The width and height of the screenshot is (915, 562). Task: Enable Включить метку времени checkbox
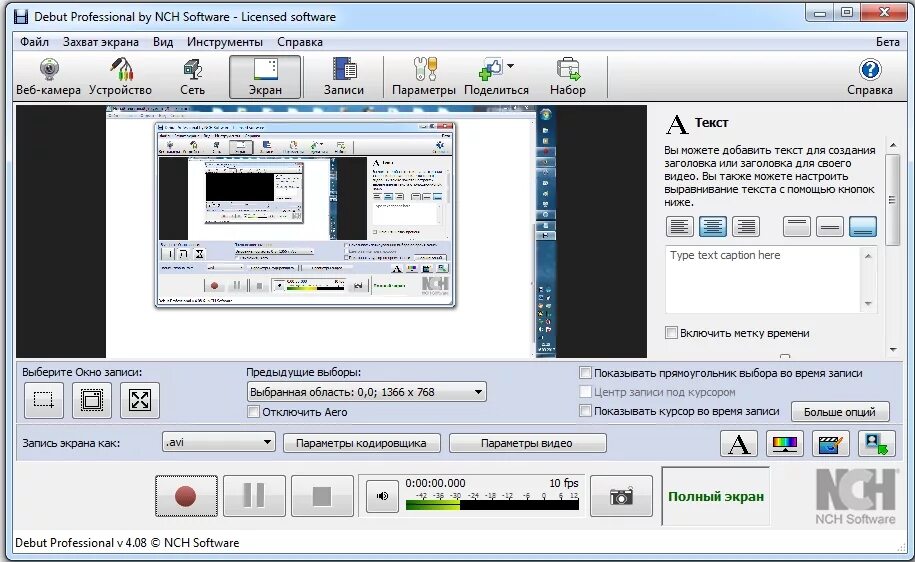click(x=671, y=333)
